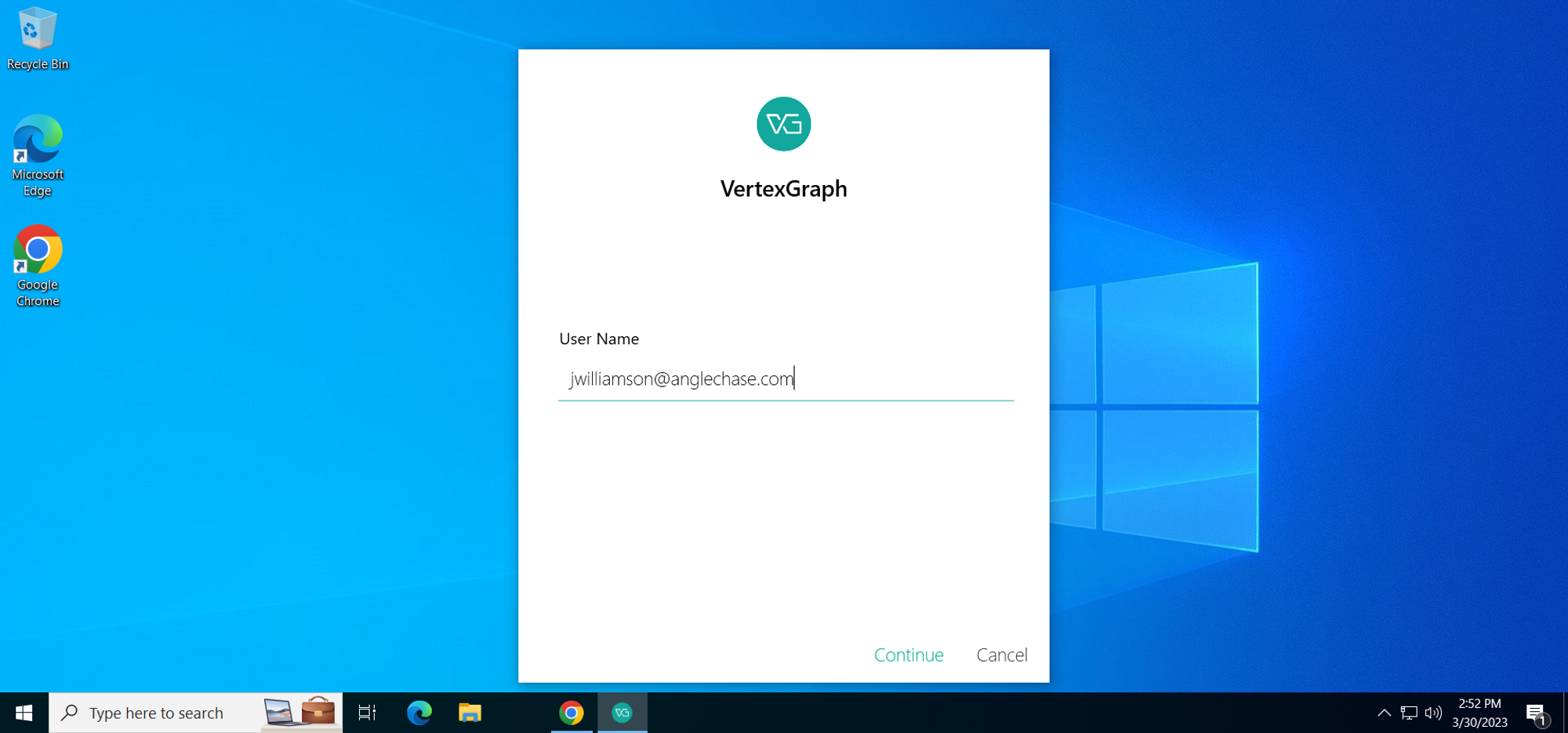Open Task View from the taskbar
The image size is (1568, 733).
pos(367,713)
